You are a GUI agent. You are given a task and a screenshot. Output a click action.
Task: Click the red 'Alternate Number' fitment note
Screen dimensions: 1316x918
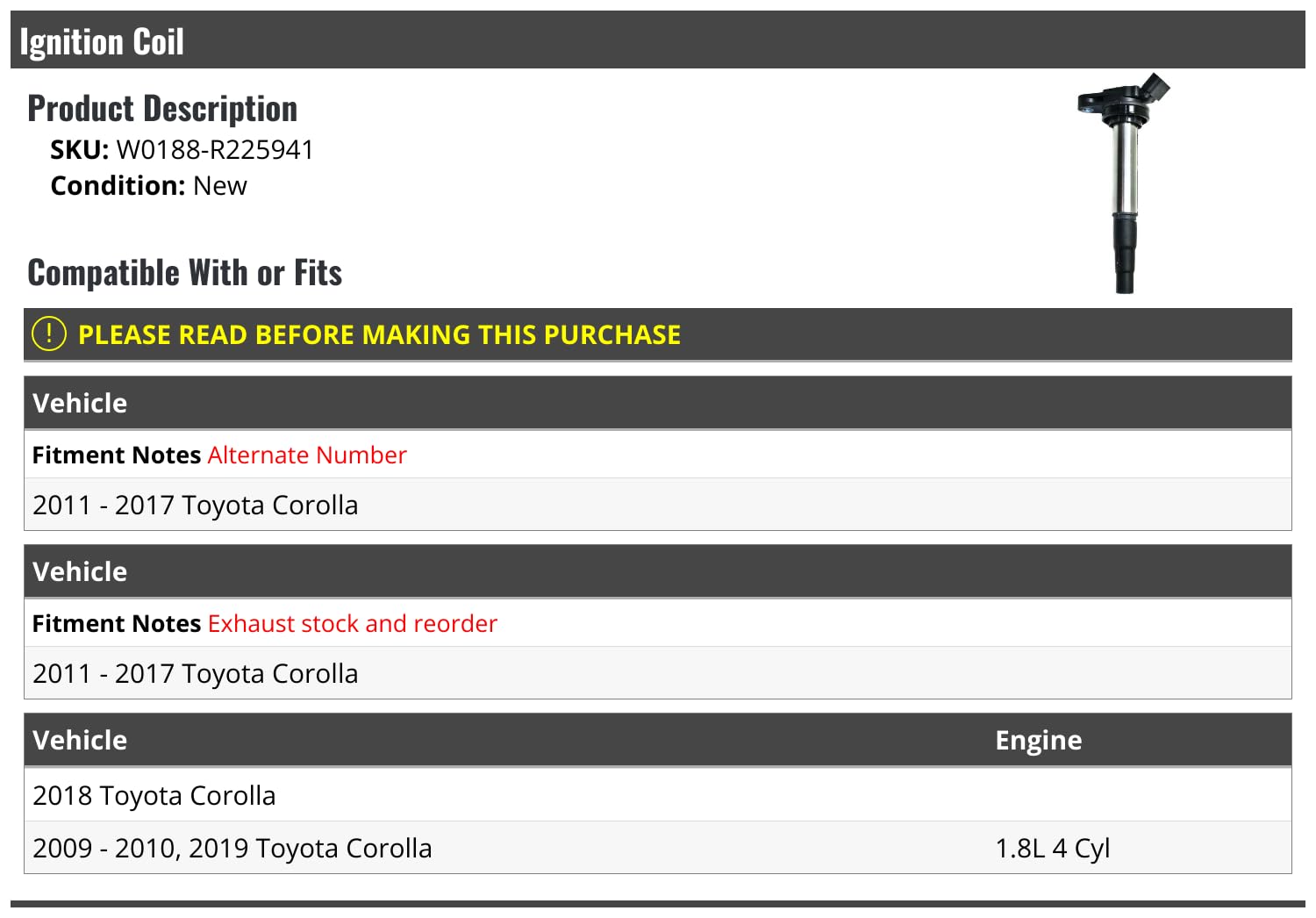(x=307, y=455)
